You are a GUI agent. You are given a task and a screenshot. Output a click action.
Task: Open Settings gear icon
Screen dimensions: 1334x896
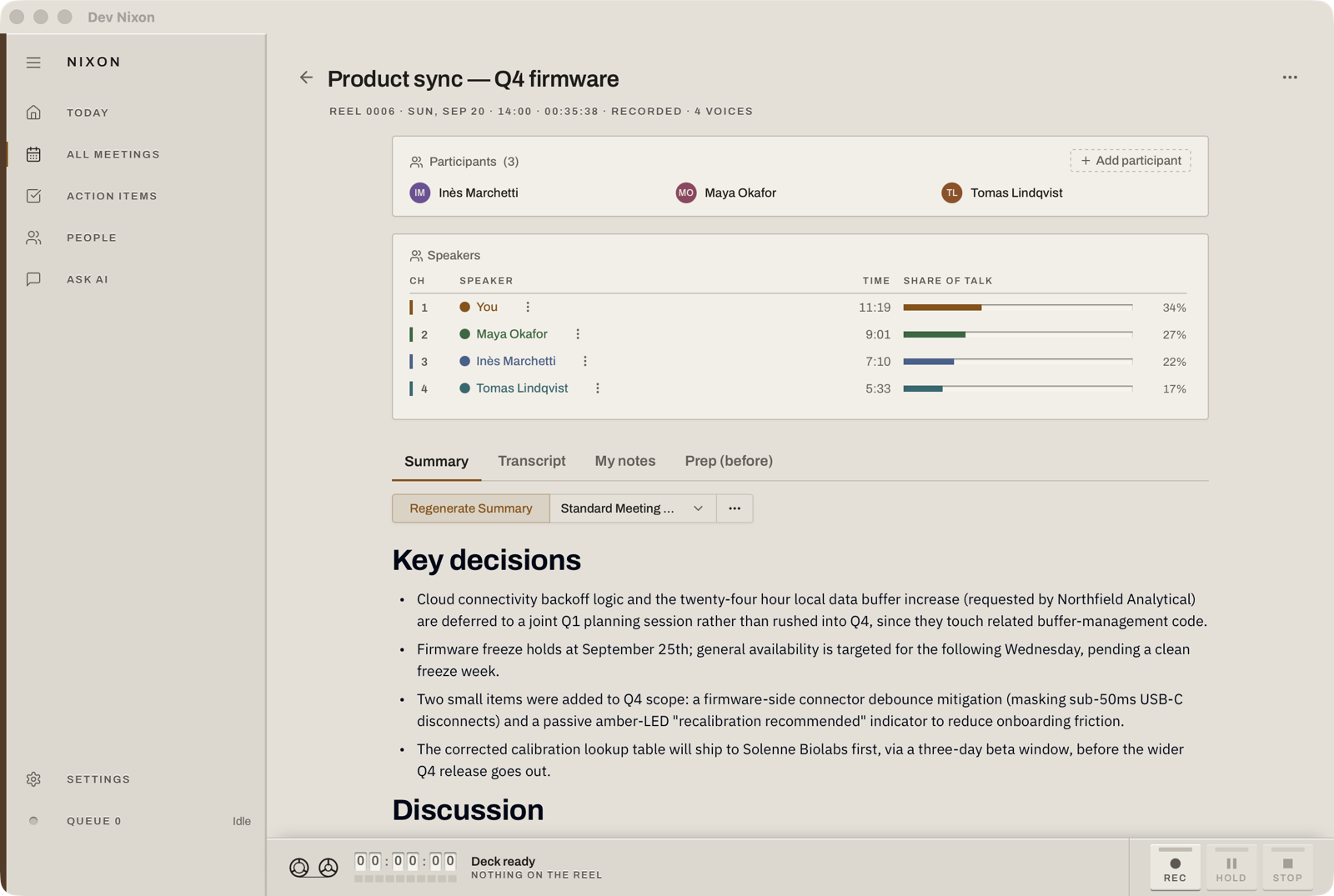coord(33,779)
